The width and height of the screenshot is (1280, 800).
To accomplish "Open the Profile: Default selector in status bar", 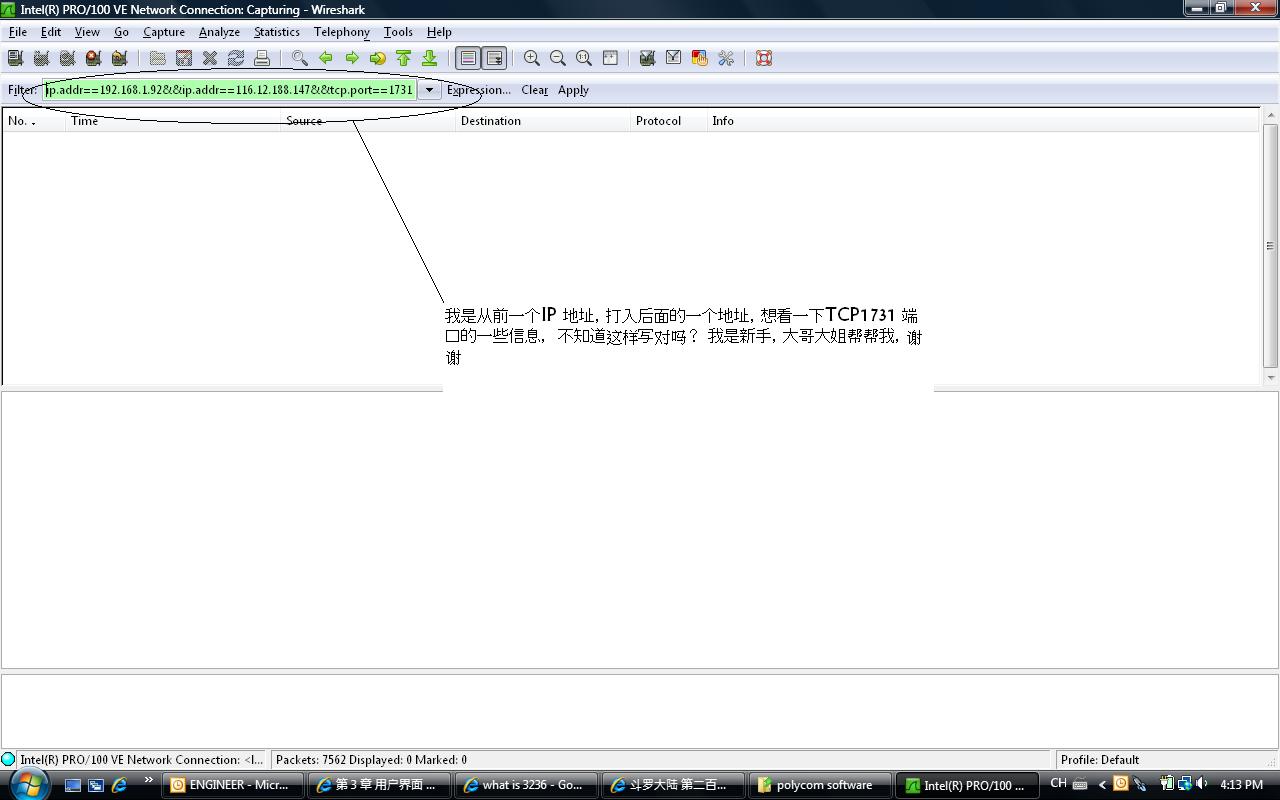I will click(1100, 760).
